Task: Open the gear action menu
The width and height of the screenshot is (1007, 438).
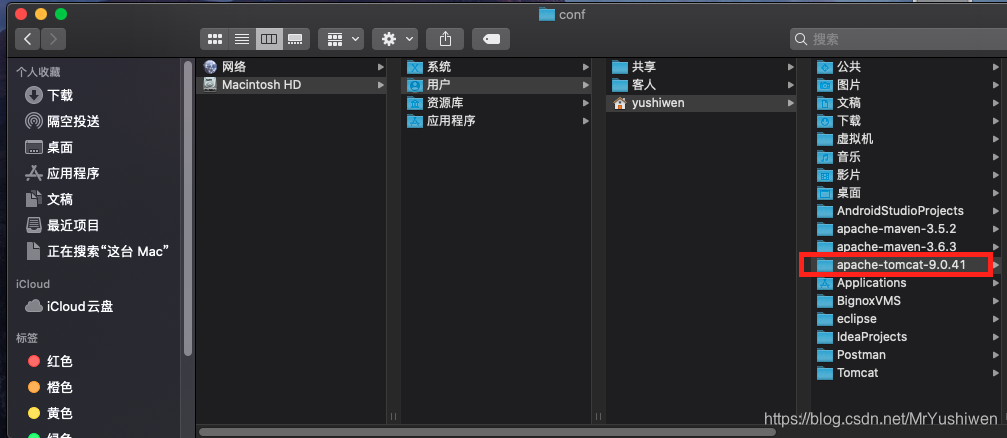Action: pos(395,39)
